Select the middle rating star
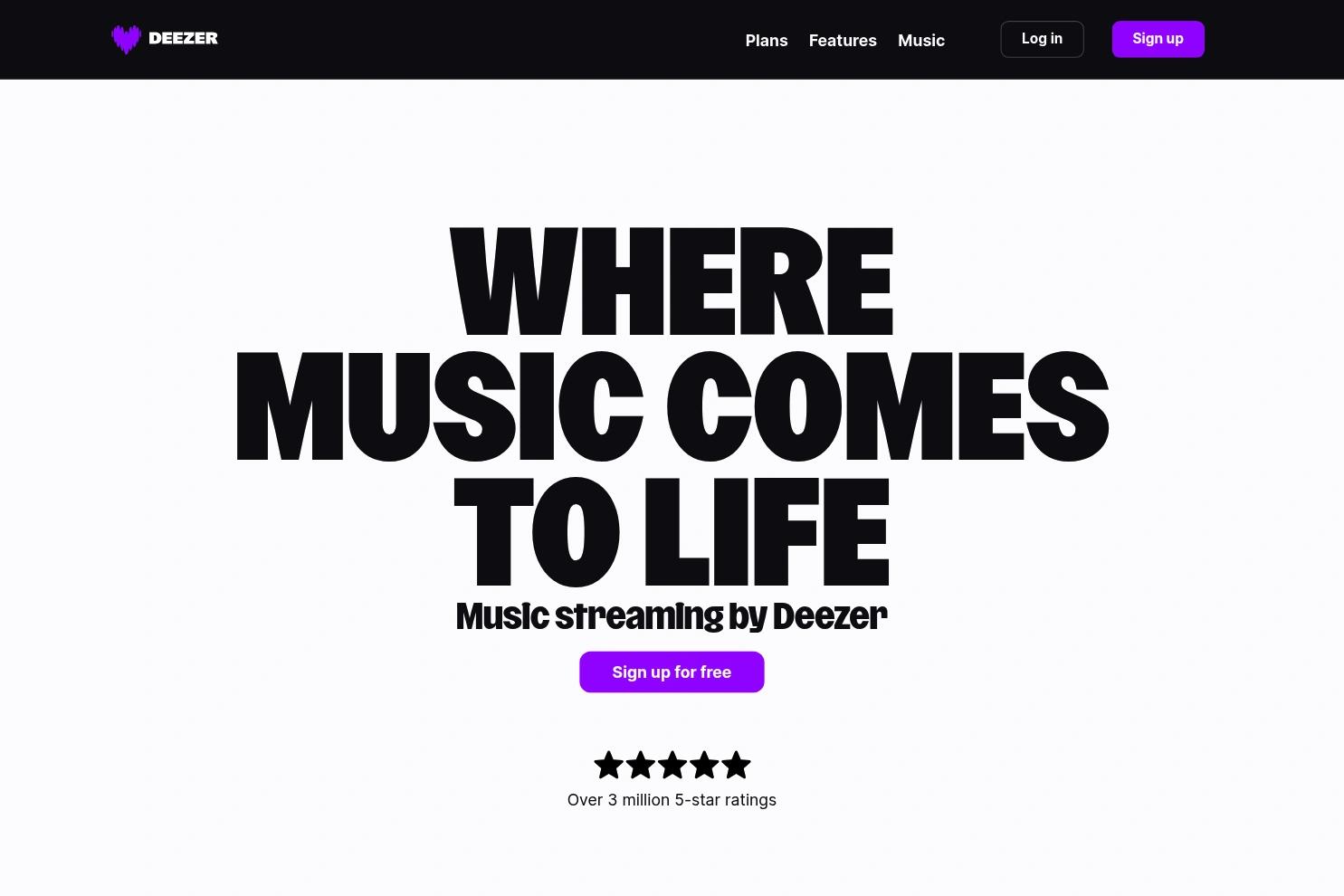This screenshot has height=896, width=1344. tap(672, 765)
